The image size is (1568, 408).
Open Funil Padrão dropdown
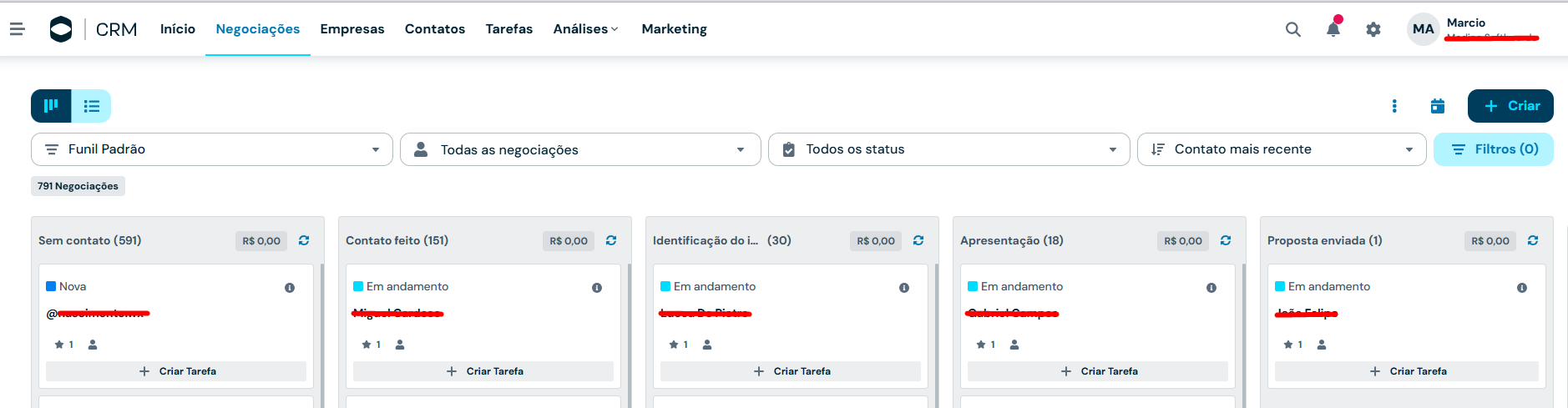click(212, 149)
